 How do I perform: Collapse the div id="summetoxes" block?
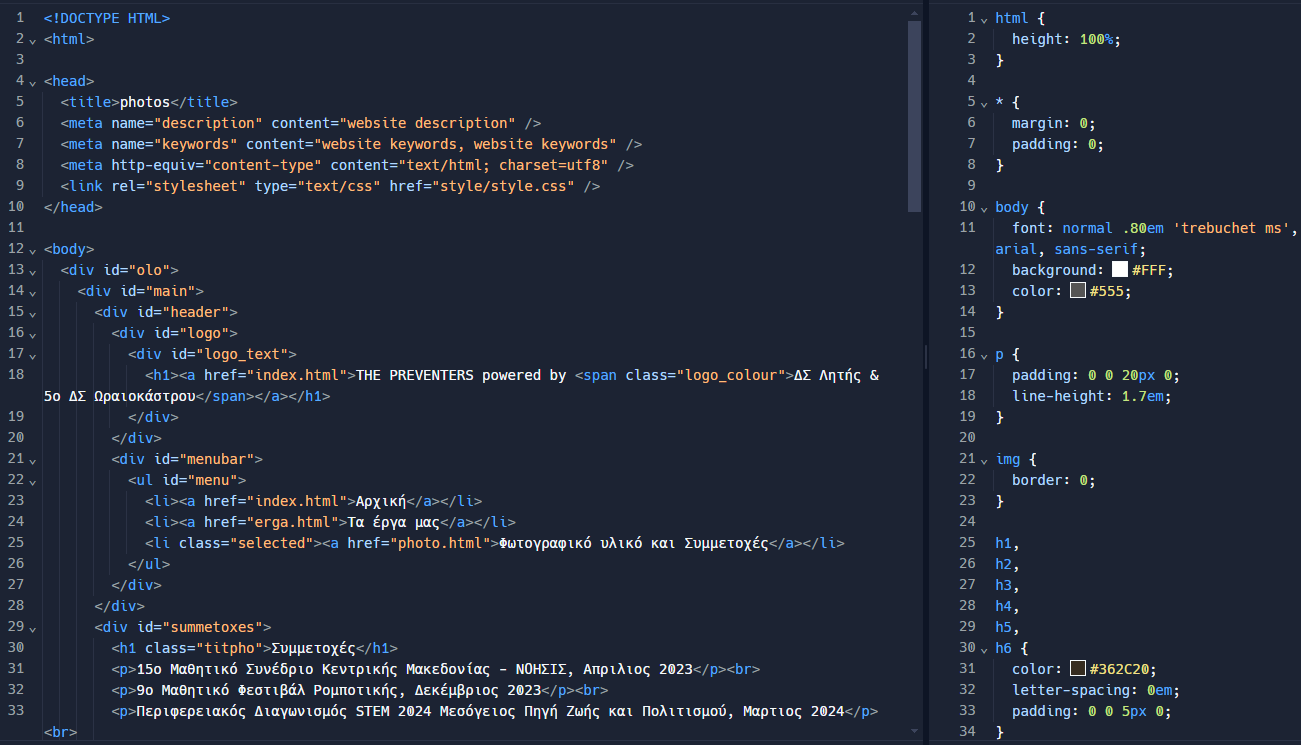pyautogui.click(x=33, y=628)
